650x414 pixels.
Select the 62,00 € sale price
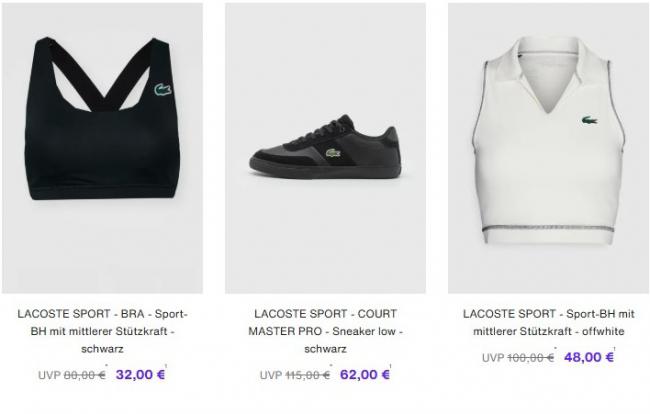click(365, 375)
